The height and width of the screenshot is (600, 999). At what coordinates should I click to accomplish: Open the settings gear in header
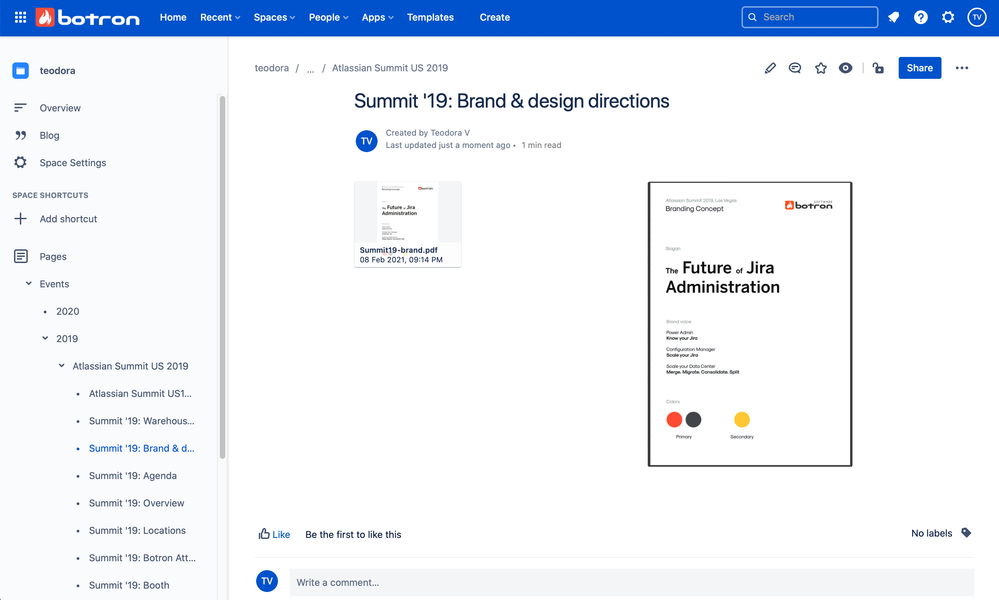point(948,17)
